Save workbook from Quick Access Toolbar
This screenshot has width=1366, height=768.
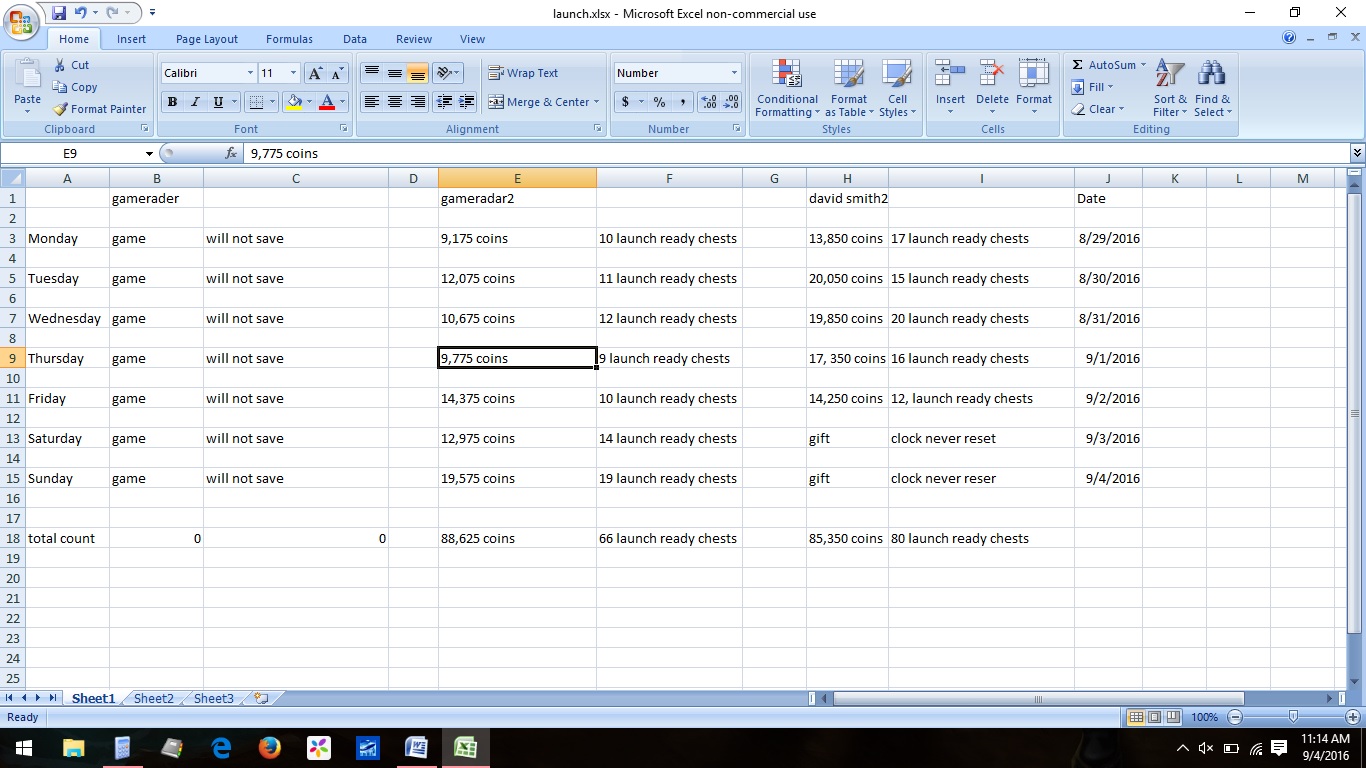coord(59,13)
